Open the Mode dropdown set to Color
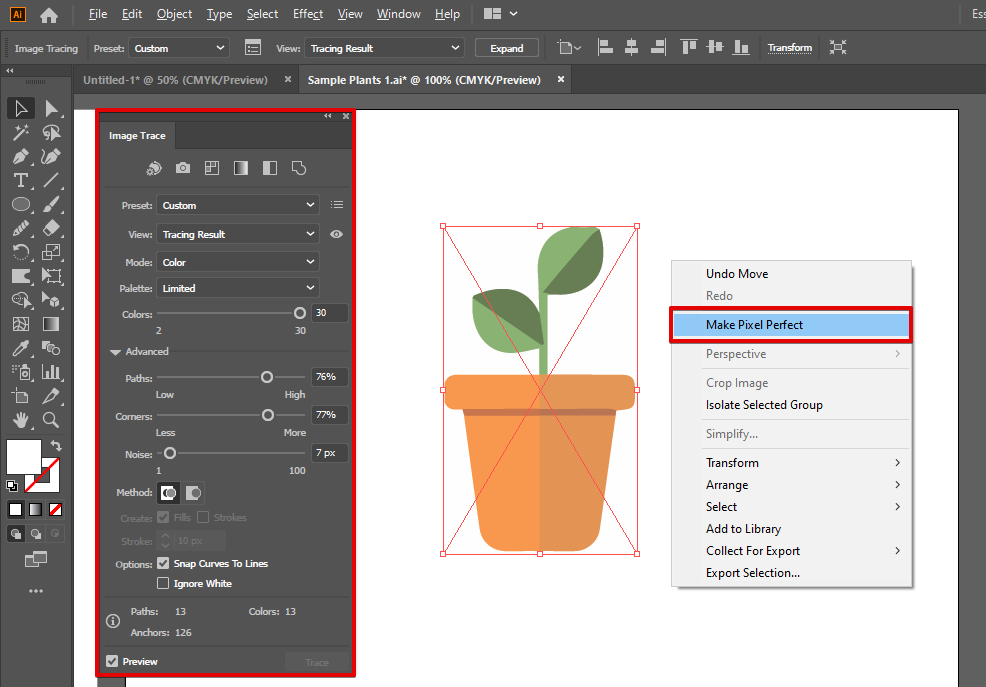The height and width of the screenshot is (687, 986). tap(238, 262)
